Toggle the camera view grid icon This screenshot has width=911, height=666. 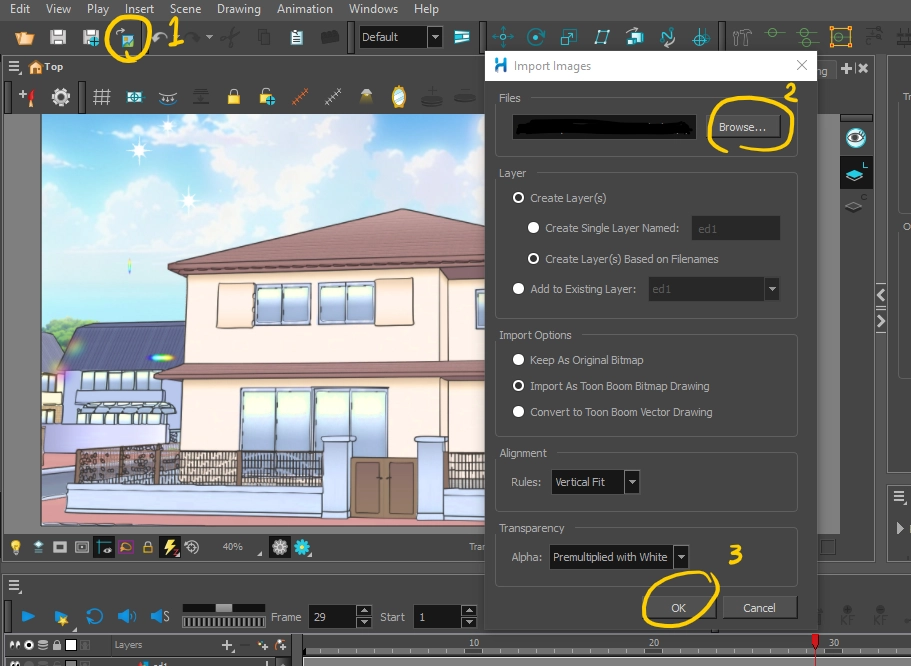click(x=102, y=97)
